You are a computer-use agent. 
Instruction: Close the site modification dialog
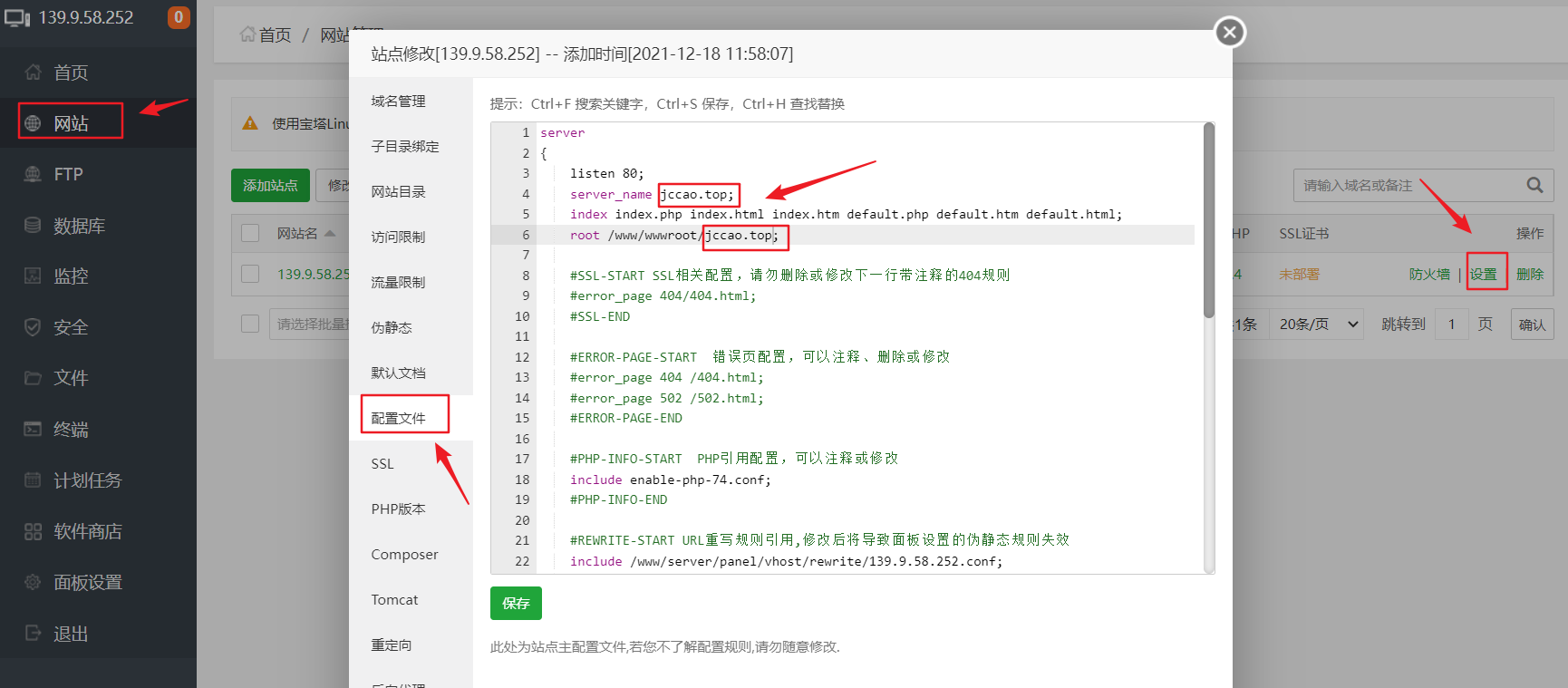point(1229,33)
